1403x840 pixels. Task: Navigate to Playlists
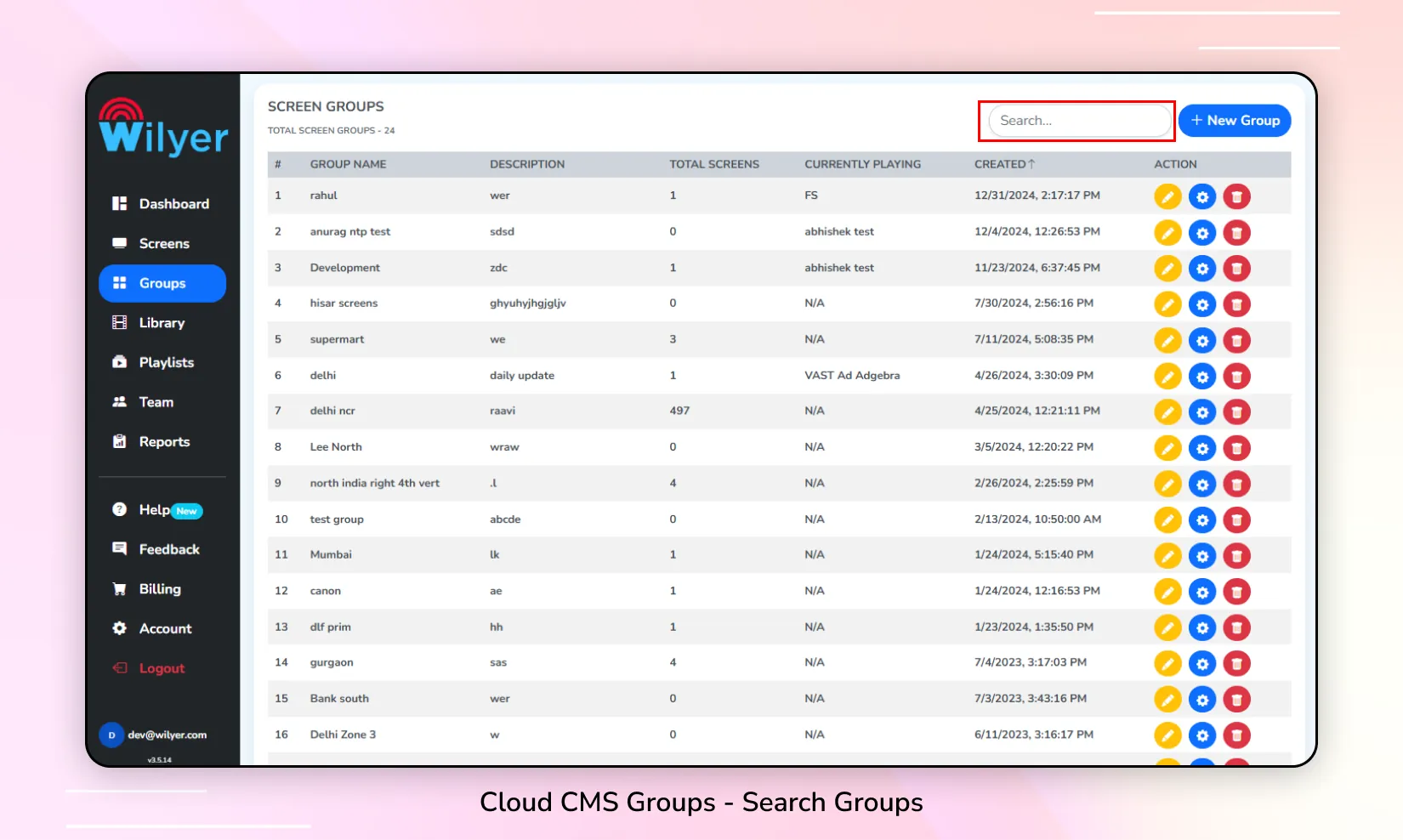click(x=162, y=362)
